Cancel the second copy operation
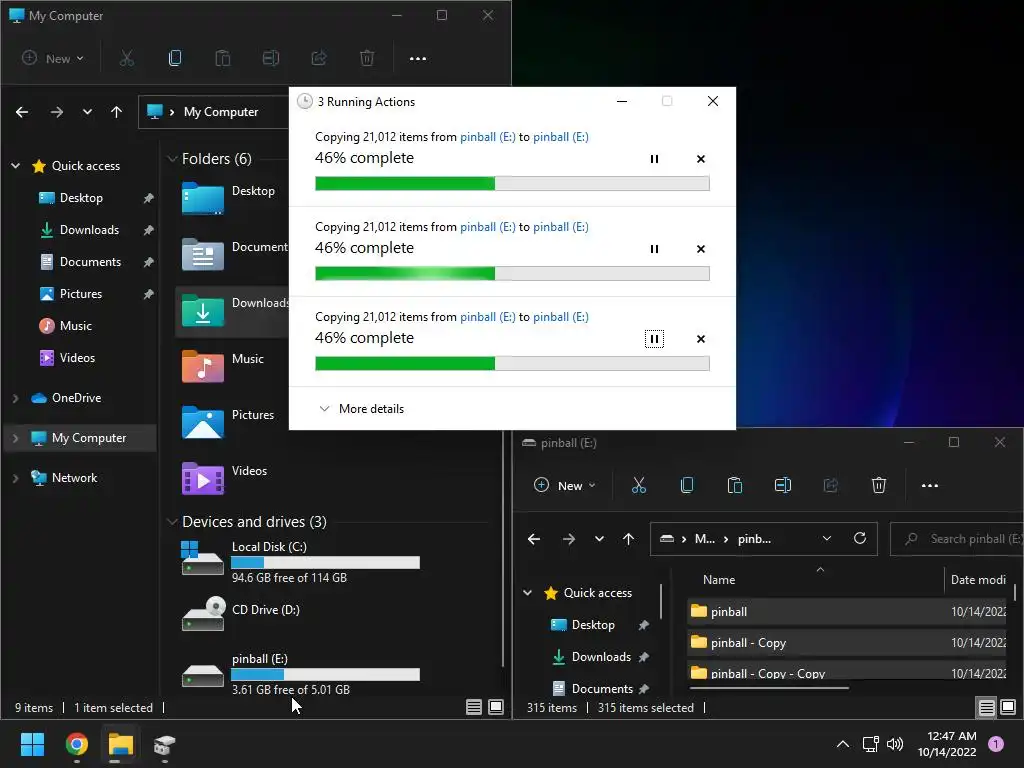This screenshot has height=768, width=1024. tap(701, 249)
